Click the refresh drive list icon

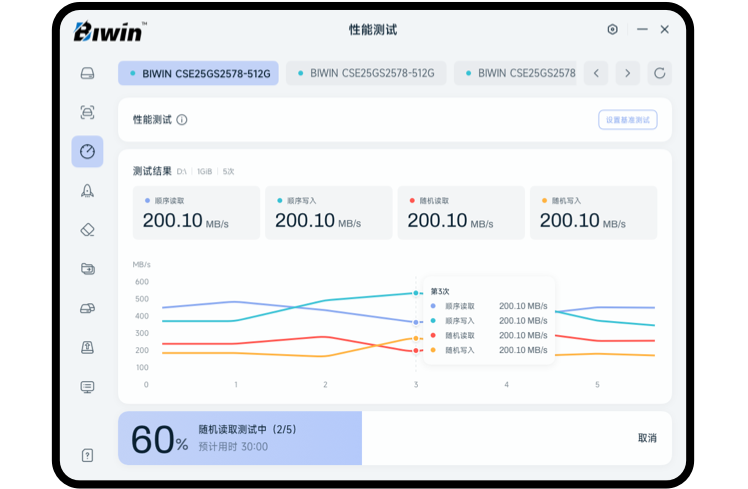(658, 73)
